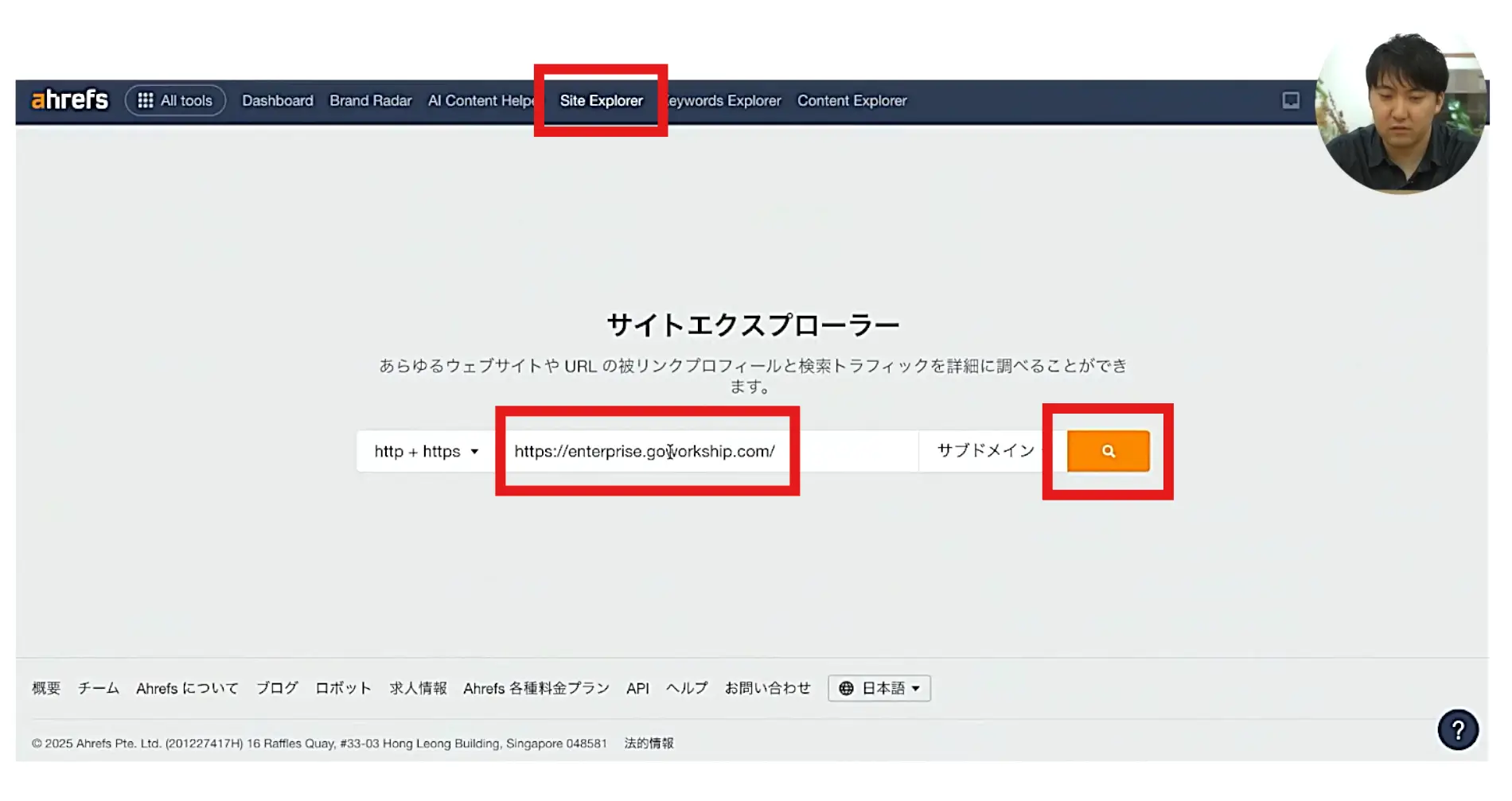Click the Ahrefs logo
The image size is (1512, 801).
69,100
